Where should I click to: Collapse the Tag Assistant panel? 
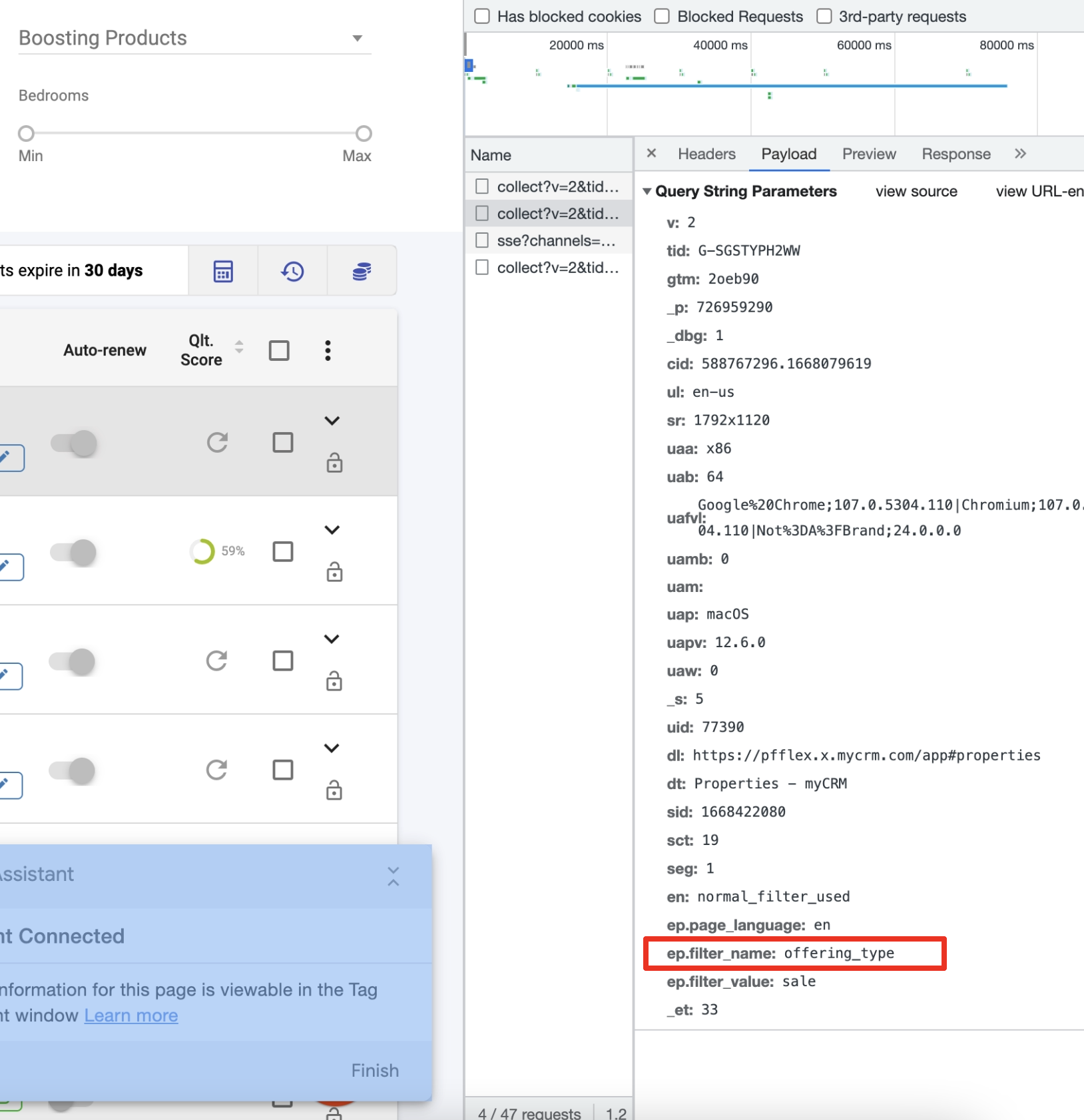tap(394, 876)
